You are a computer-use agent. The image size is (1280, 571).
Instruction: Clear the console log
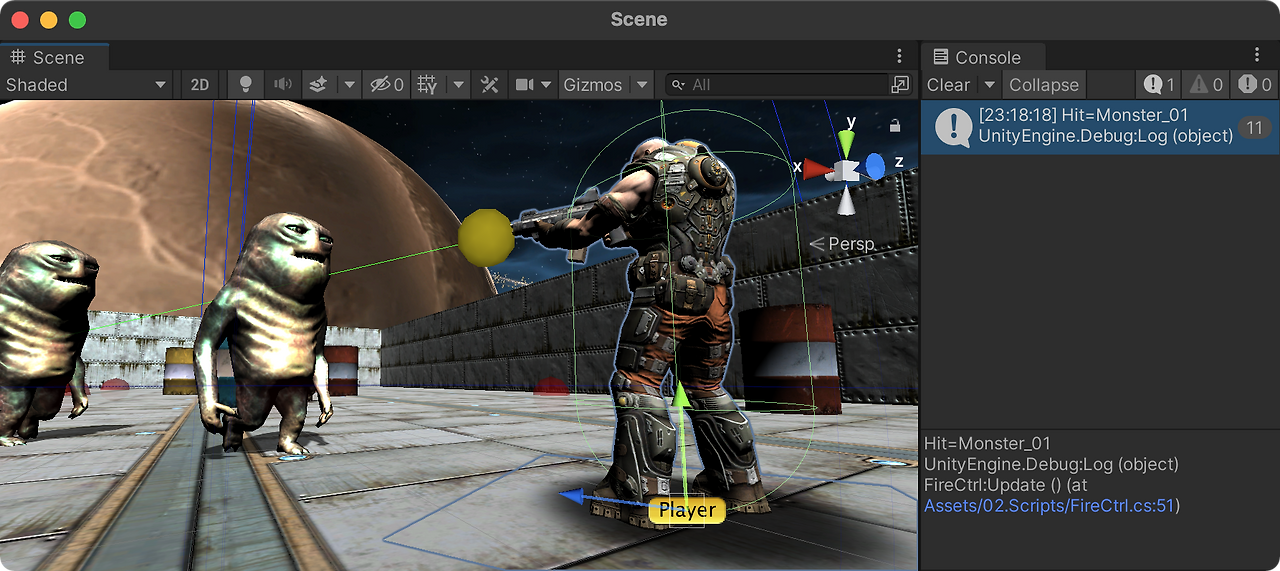click(x=948, y=85)
